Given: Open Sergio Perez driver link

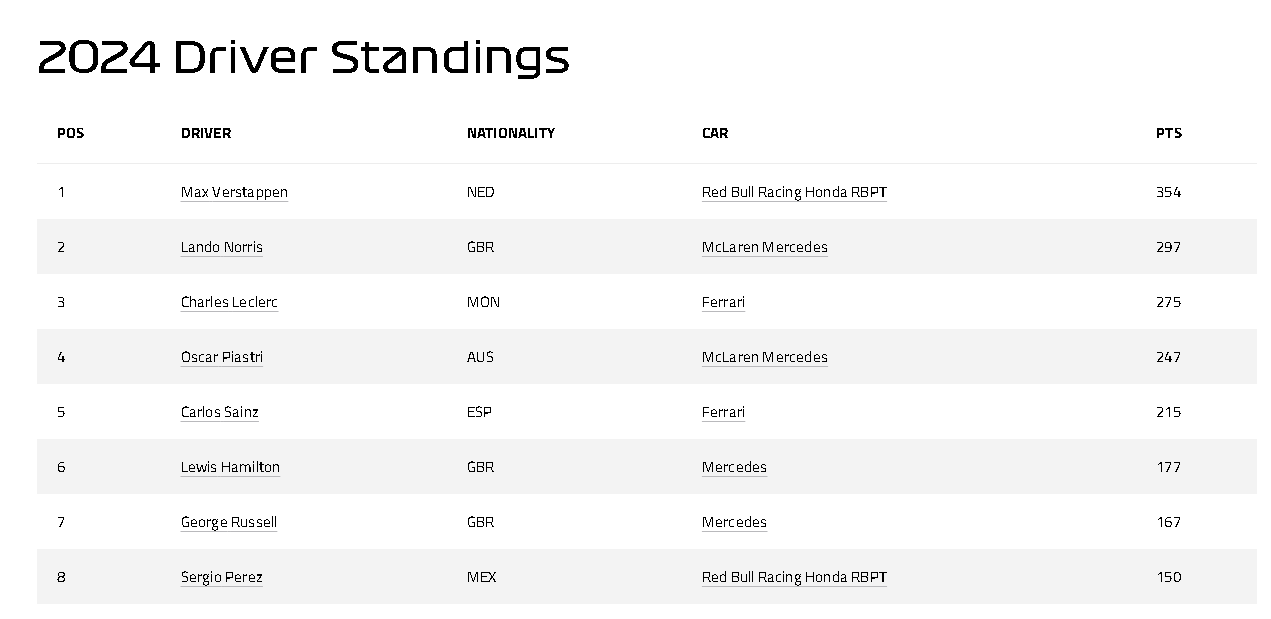Looking at the screenshot, I should pos(222,577).
